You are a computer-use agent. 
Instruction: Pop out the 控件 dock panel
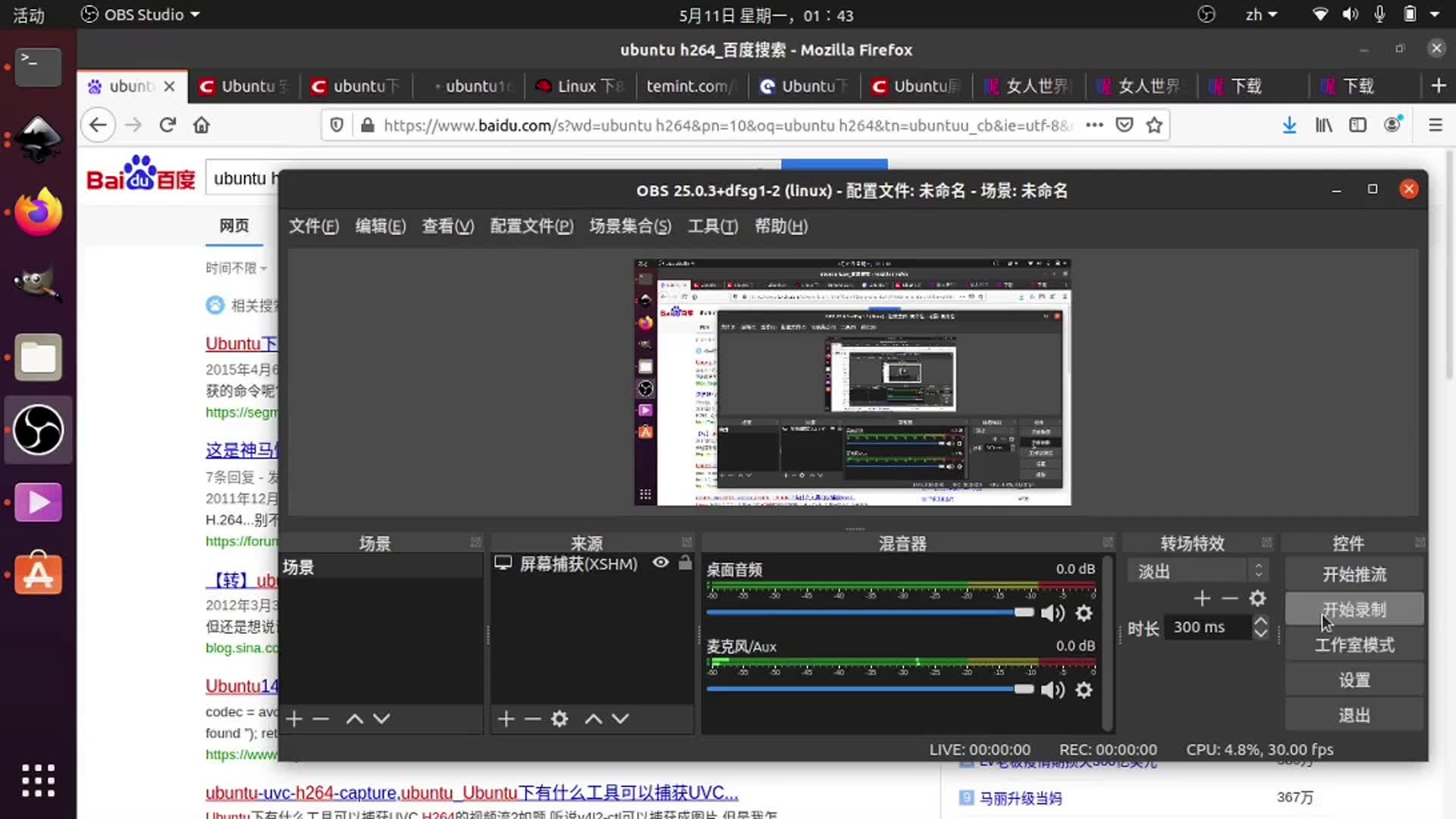(x=1420, y=542)
